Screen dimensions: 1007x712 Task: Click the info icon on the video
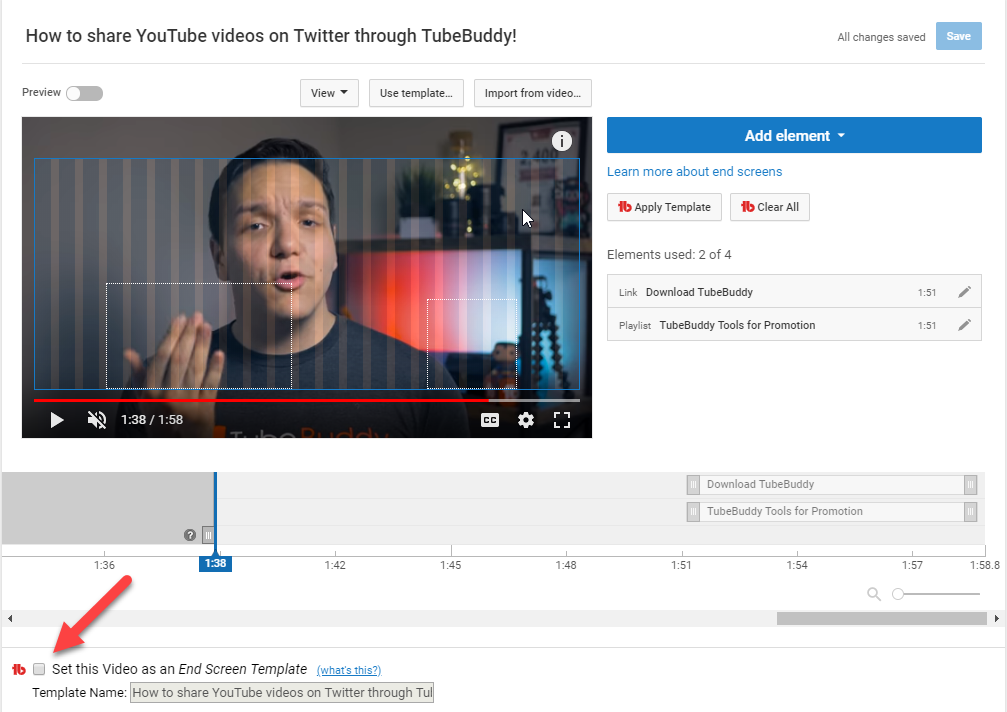(562, 141)
